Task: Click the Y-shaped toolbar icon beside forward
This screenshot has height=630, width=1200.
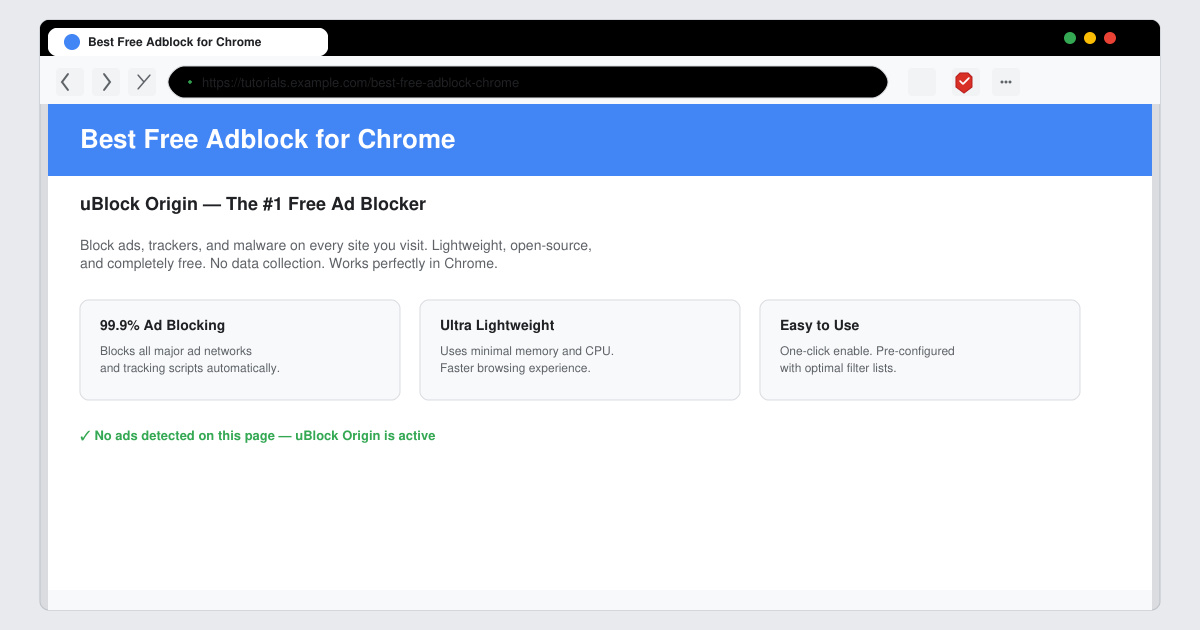Action: (x=142, y=82)
